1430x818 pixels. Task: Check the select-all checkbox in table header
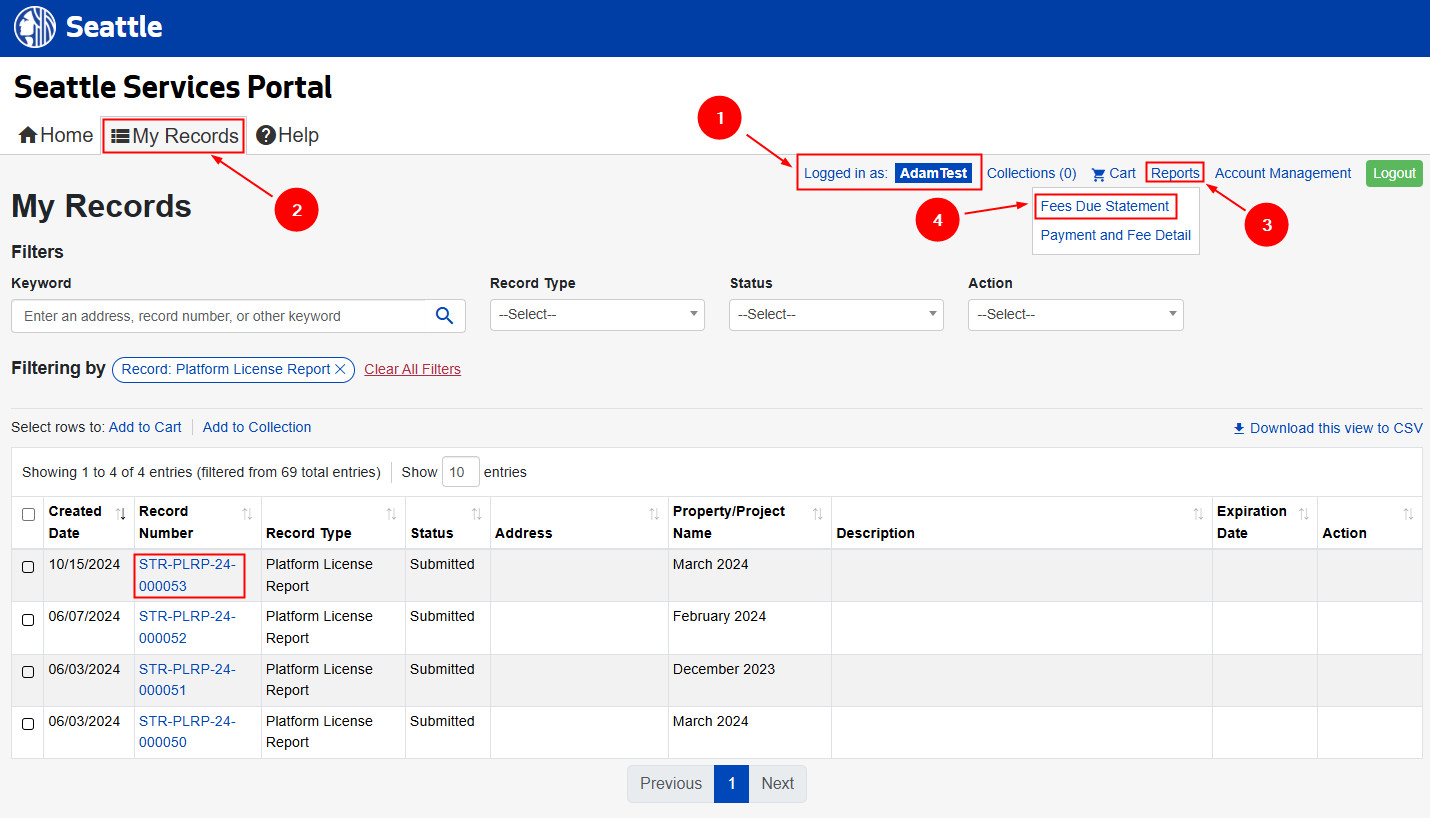pyautogui.click(x=28, y=514)
